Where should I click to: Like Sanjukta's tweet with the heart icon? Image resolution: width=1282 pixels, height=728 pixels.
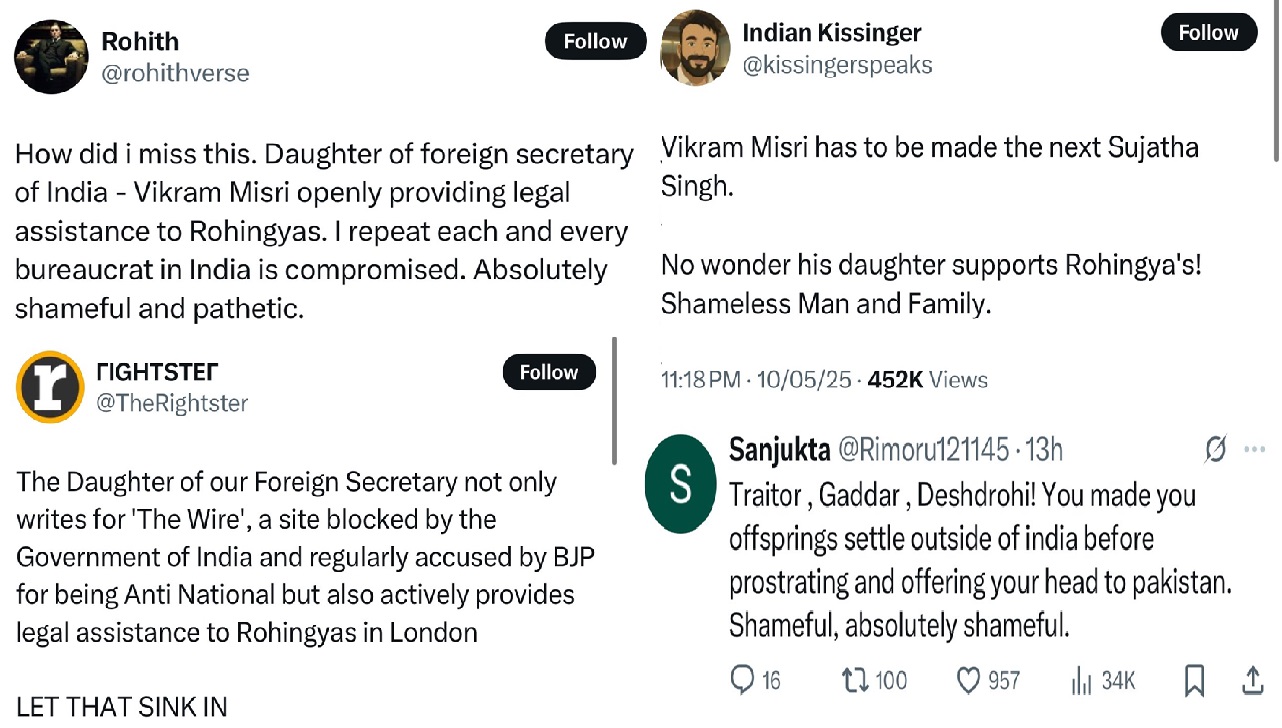click(x=968, y=681)
